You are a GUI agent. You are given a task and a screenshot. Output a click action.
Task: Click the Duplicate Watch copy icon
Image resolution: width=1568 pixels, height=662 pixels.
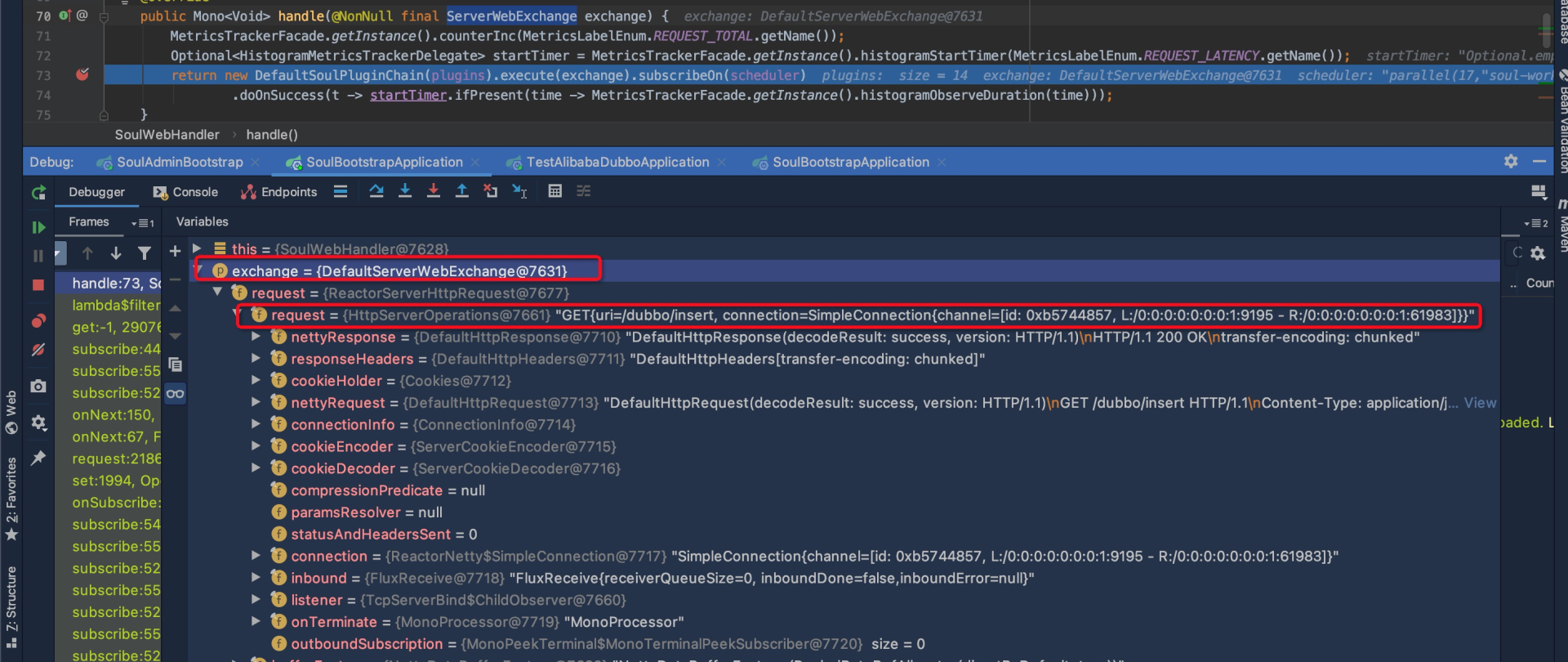tap(175, 365)
